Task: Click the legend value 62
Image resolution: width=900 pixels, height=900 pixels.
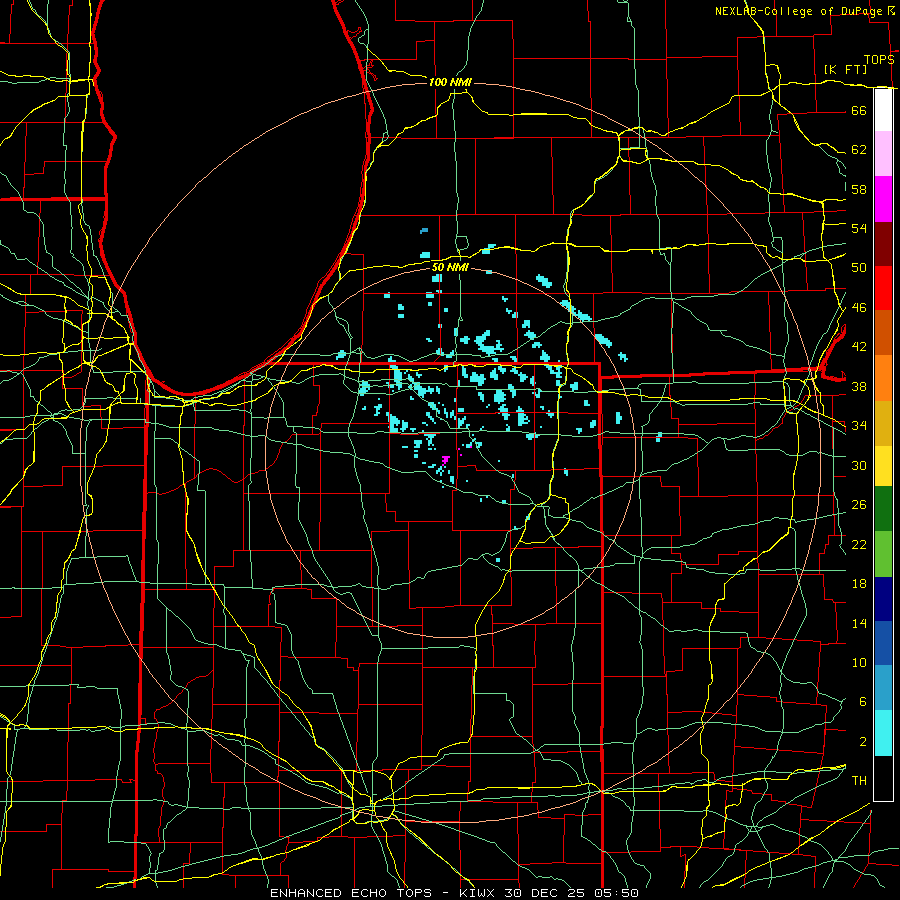Action: point(859,150)
